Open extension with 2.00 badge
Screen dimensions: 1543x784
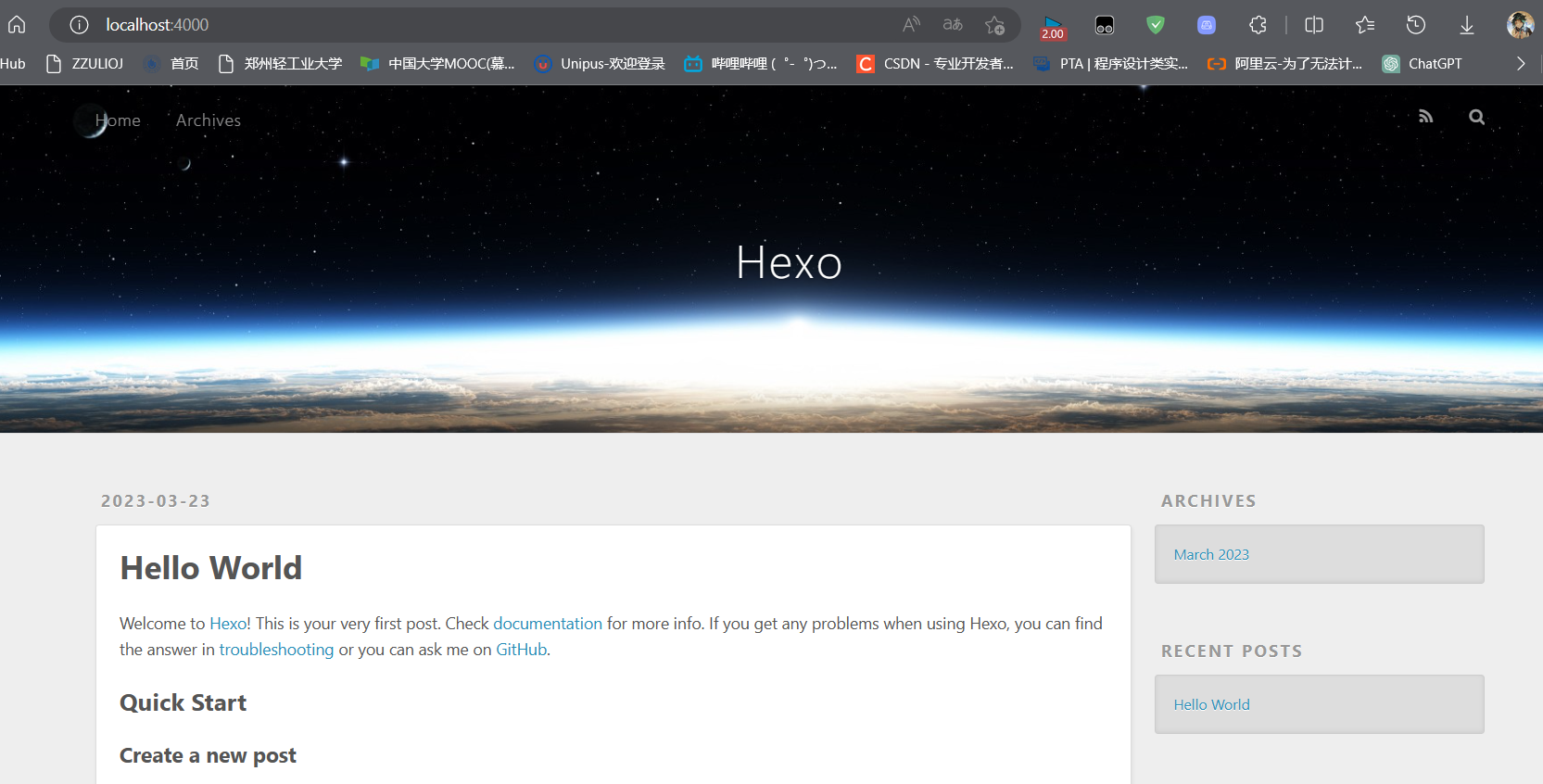coord(1053,26)
